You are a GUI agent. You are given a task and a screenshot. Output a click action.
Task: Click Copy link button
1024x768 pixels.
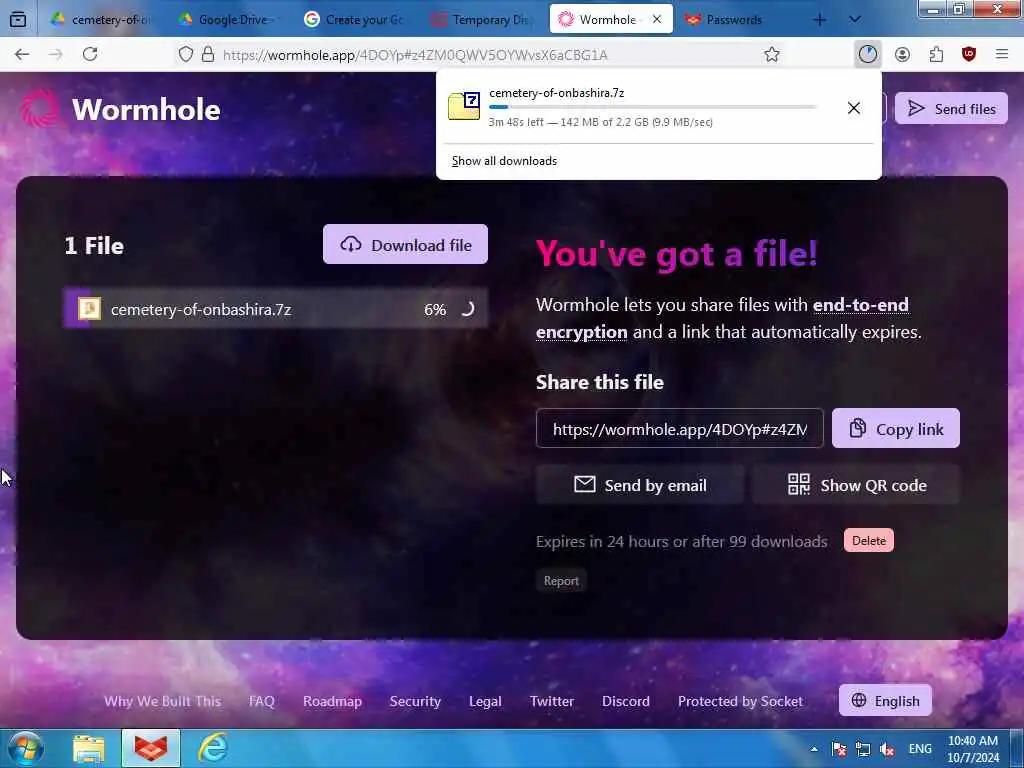896,428
